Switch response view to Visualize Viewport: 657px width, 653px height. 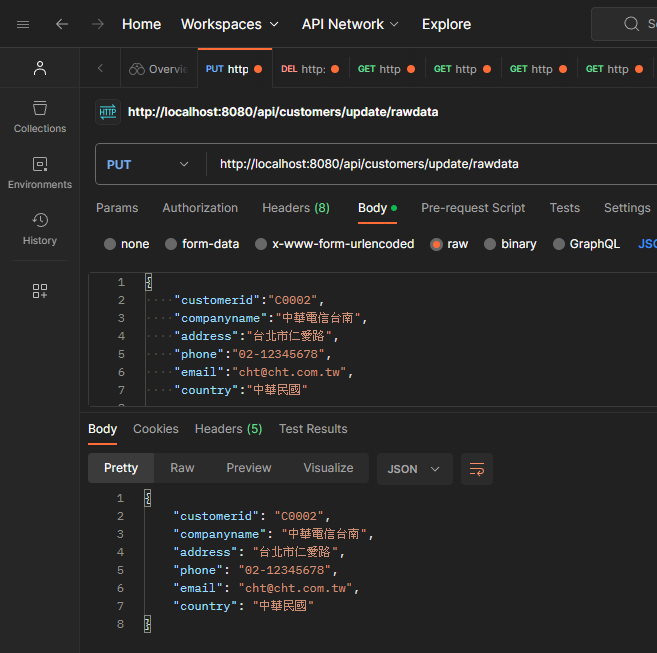pyautogui.click(x=328, y=468)
